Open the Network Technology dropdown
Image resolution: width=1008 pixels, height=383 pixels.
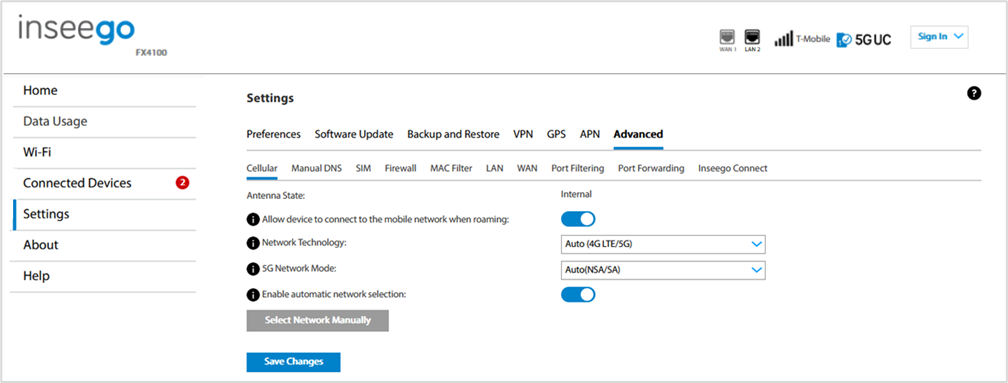click(663, 244)
